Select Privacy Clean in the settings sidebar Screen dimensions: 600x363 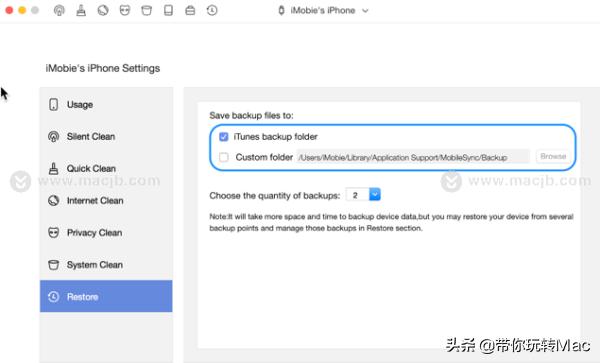point(106,233)
